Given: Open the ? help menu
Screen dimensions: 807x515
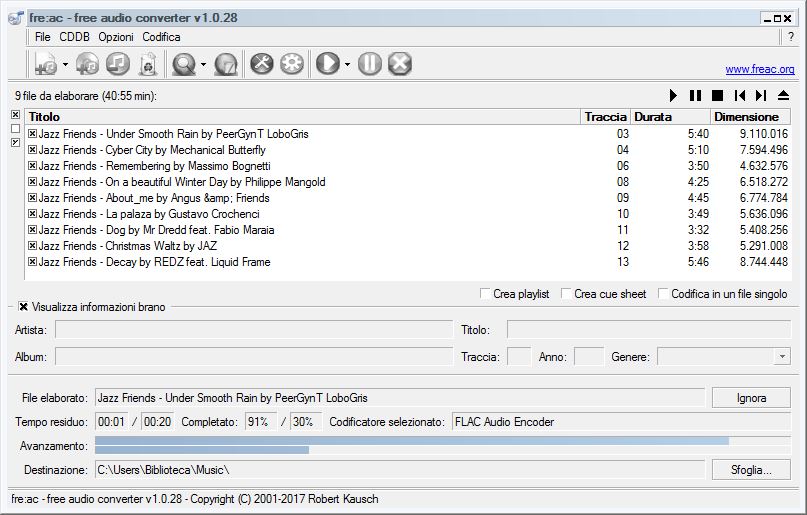Looking at the screenshot, I should pyautogui.click(x=791, y=37).
